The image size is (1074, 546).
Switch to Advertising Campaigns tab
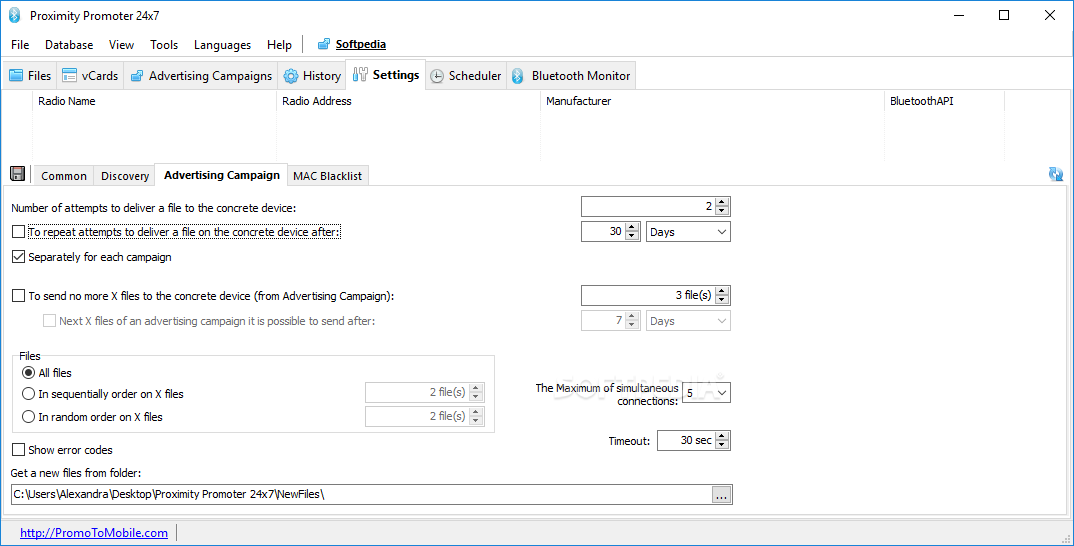click(x=201, y=75)
